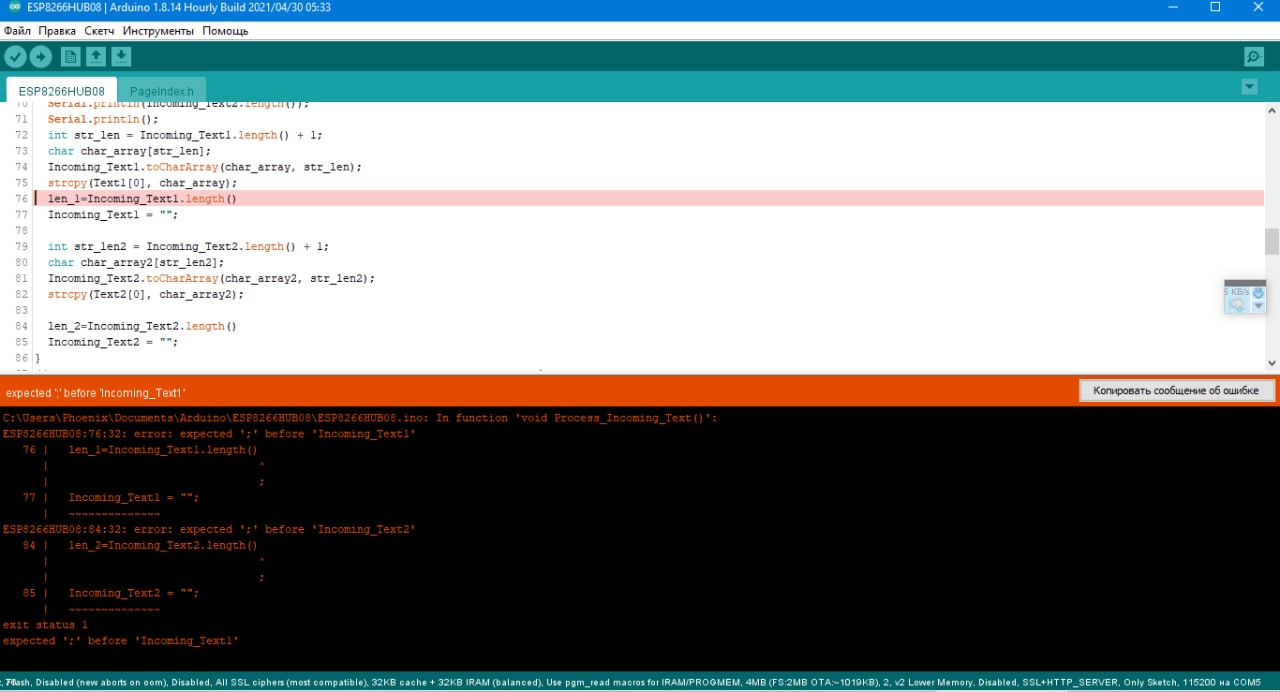1280x692 pixels.
Task: Open the tab options dropdown arrow
Action: (1249, 87)
